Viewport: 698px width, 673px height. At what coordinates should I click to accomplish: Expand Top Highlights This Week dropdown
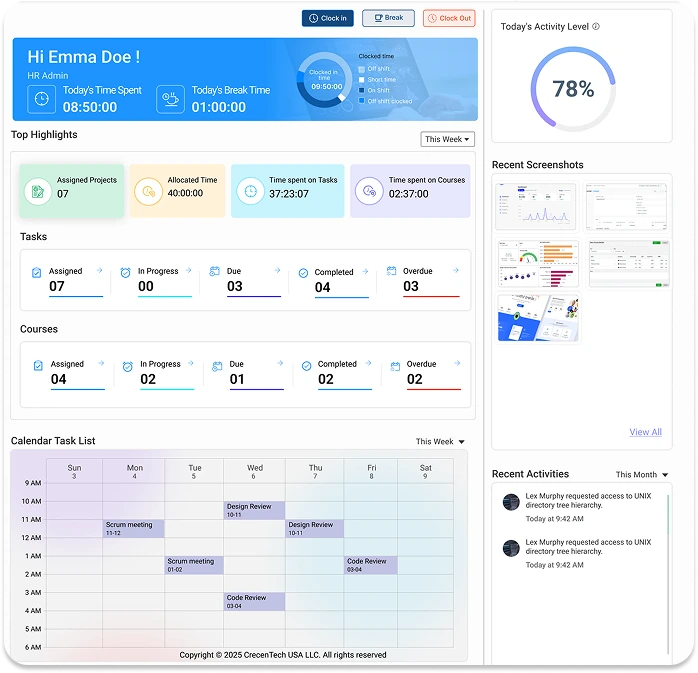point(447,139)
